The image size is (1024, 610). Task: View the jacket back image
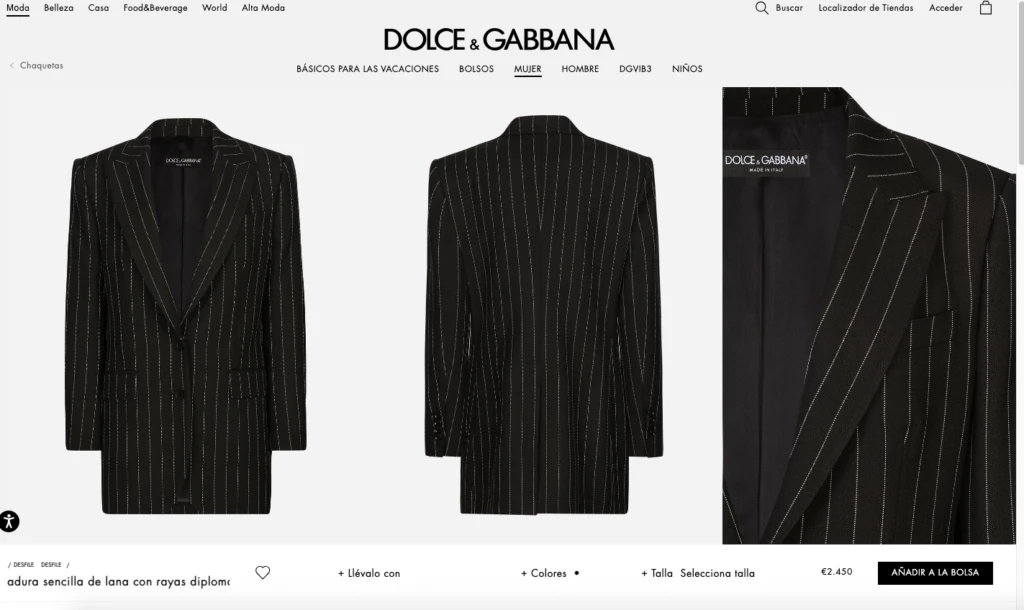coord(544,315)
